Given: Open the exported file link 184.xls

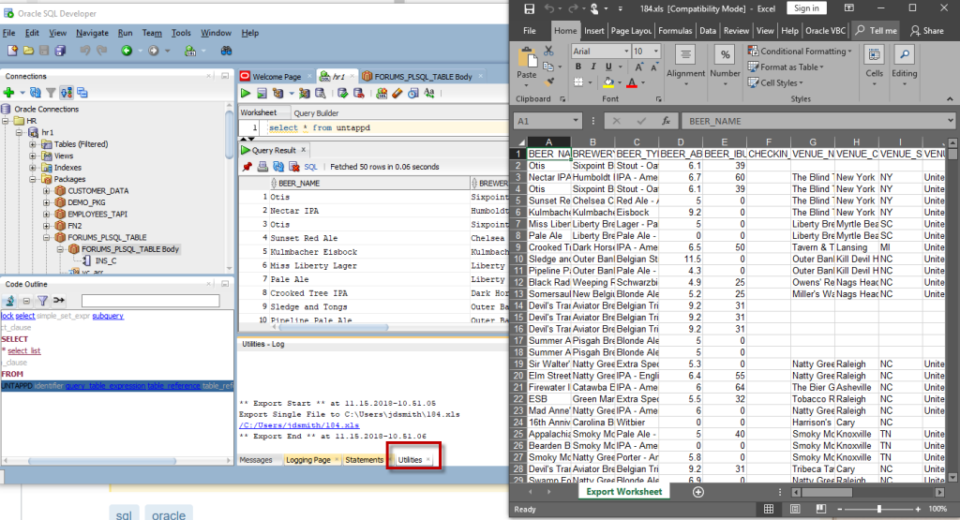Looking at the screenshot, I should pyautogui.click(x=299, y=425).
